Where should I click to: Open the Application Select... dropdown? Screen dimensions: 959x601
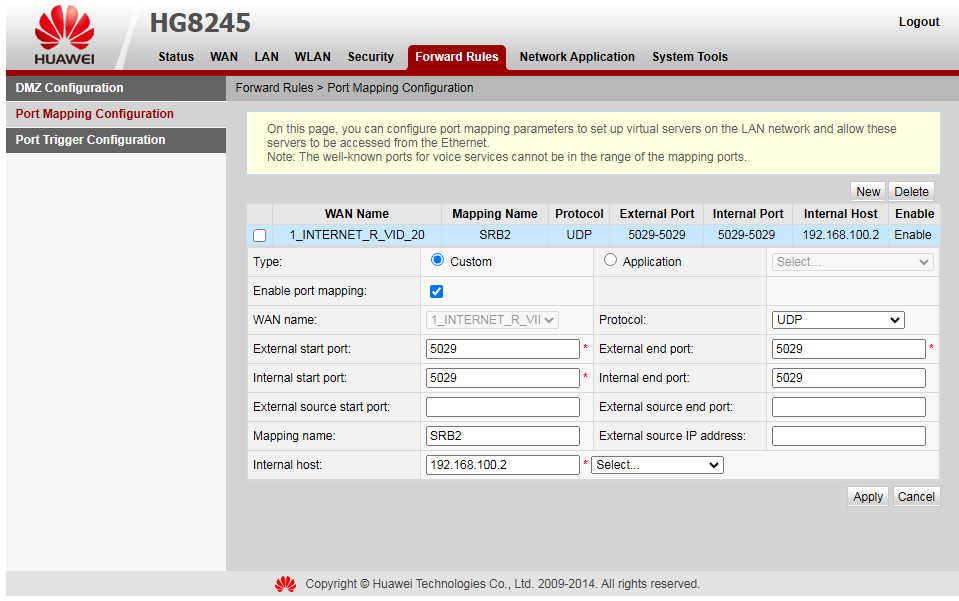pos(853,262)
